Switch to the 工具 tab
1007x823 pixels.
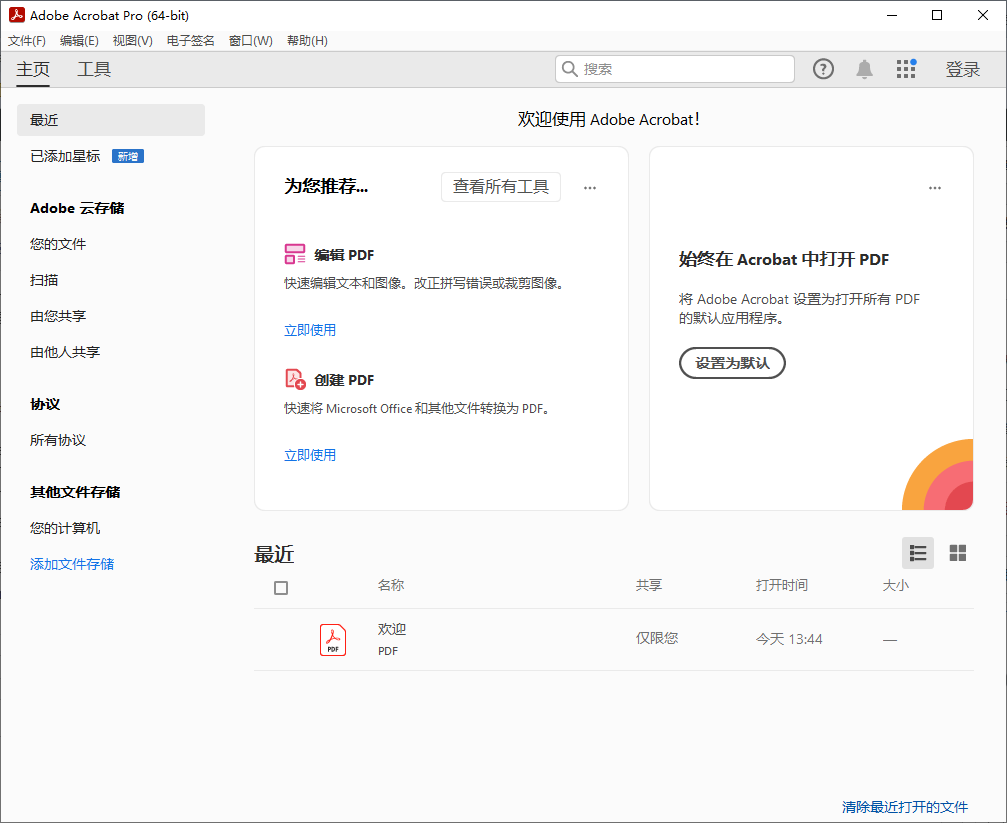[94, 69]
